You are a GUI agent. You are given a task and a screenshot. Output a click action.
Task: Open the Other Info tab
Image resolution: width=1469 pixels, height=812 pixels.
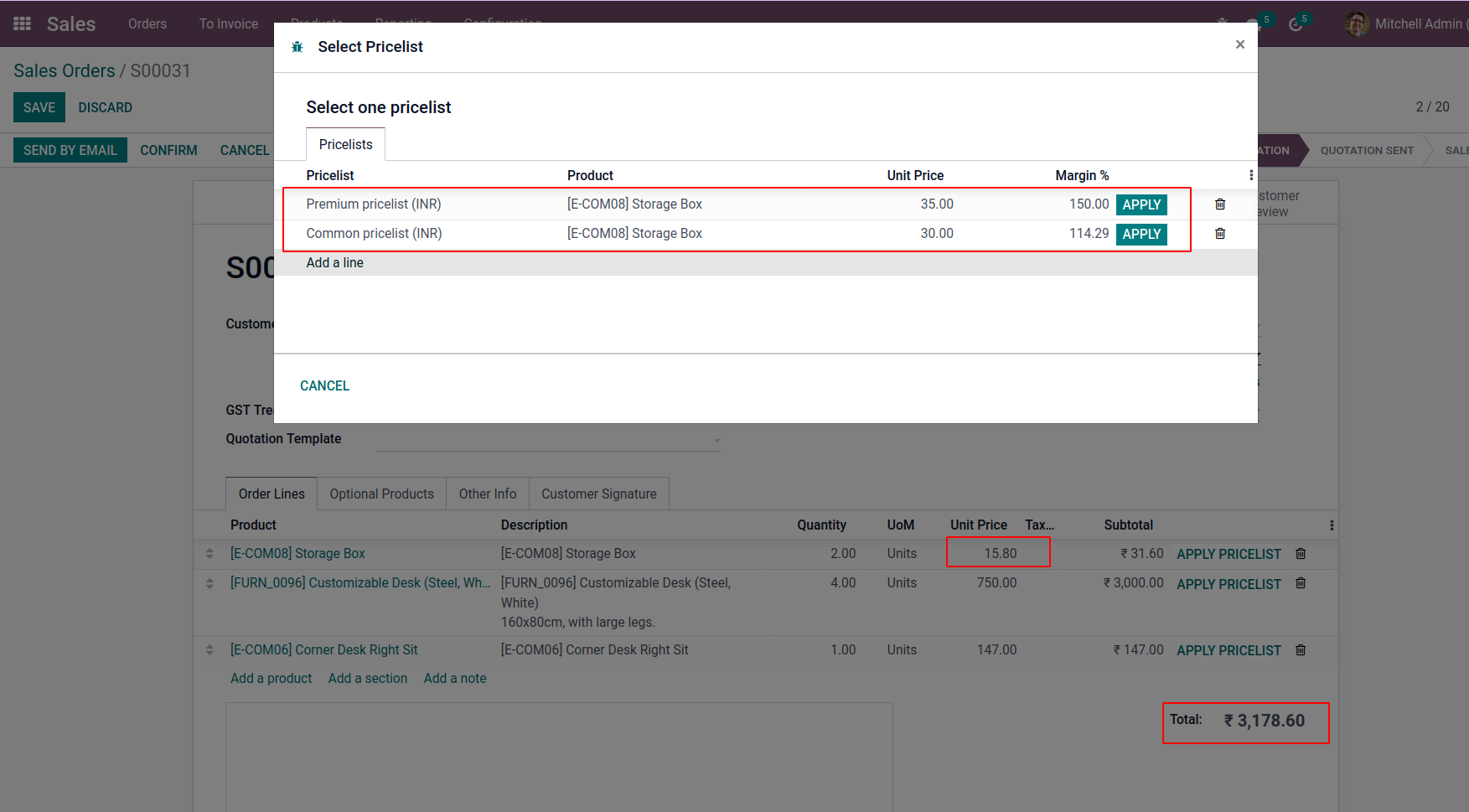tap(488, 494)
